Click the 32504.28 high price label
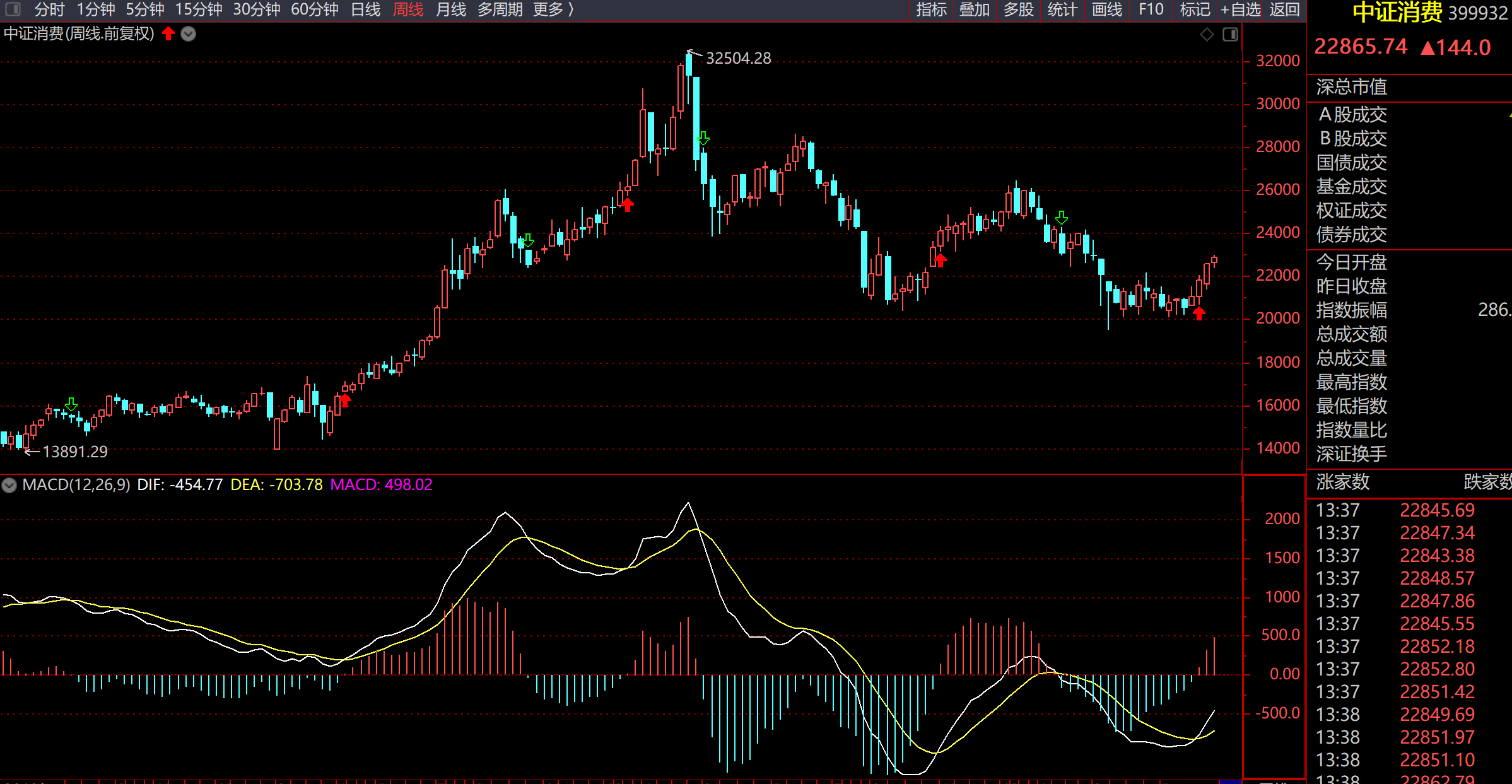The image size is (1512, 784). (x=738, y=58)
